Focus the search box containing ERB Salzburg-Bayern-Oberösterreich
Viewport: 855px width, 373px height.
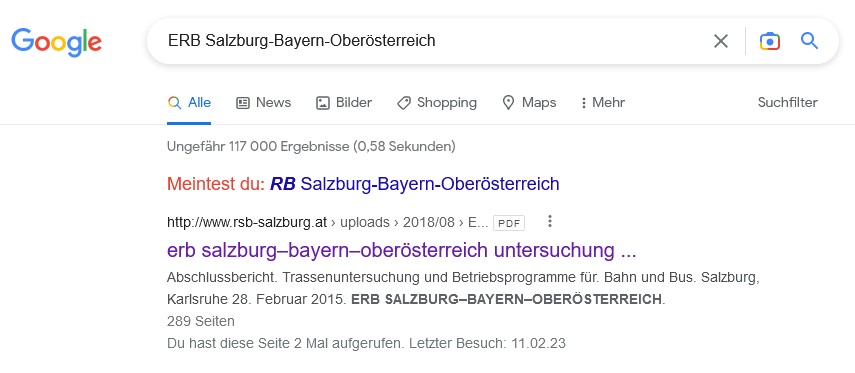tap(431, 41)
